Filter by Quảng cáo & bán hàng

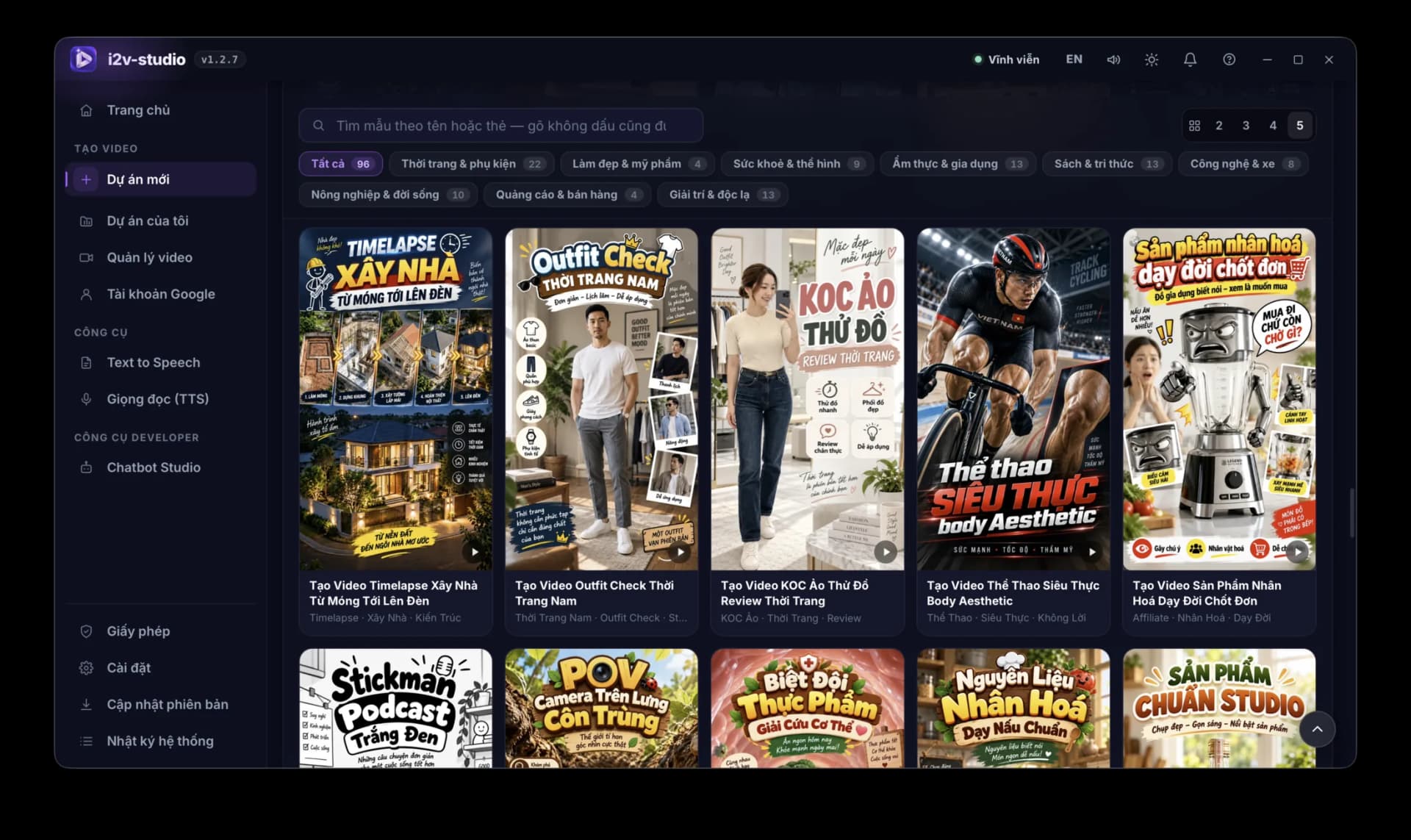567,195
